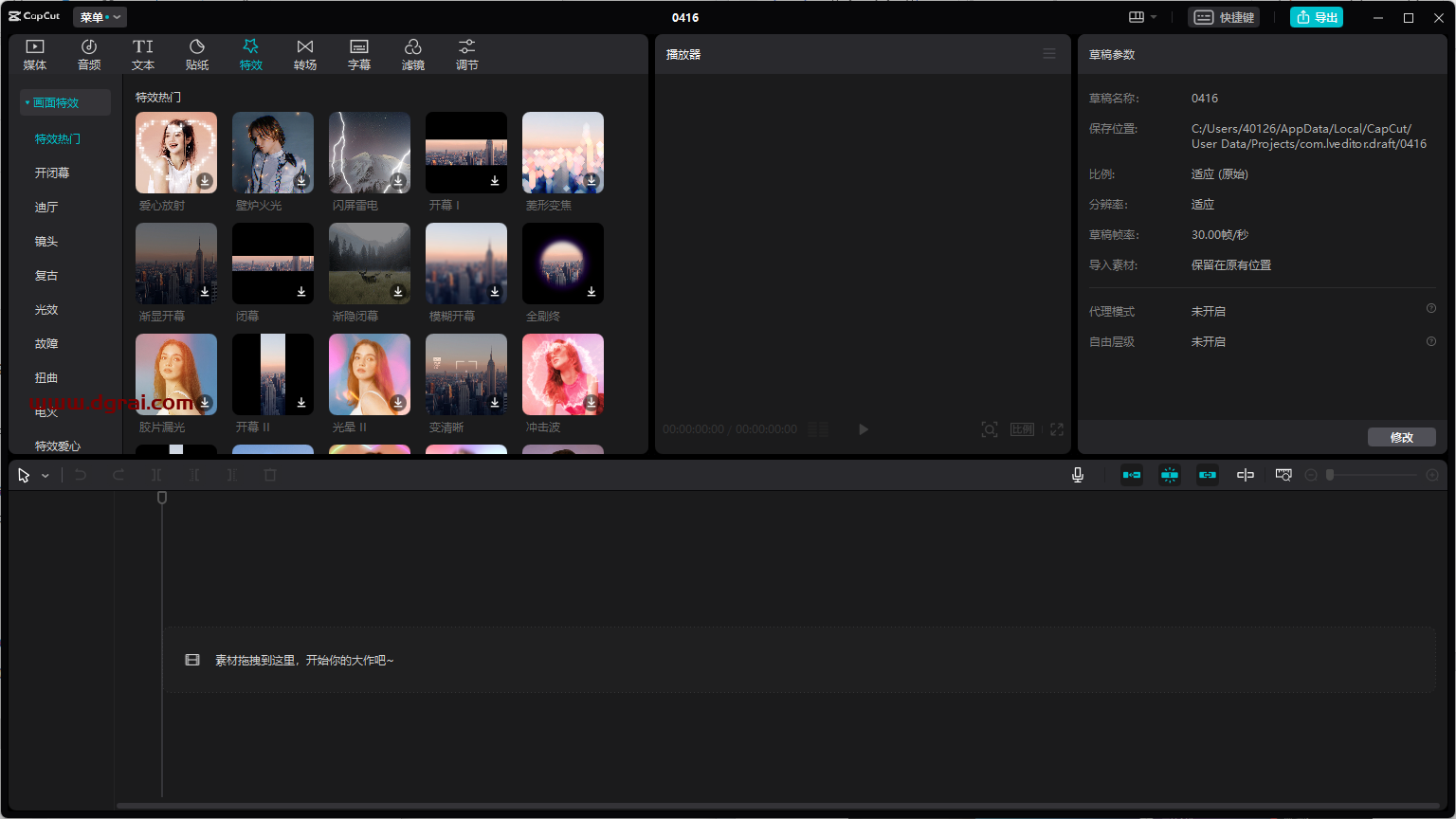Screen dimensions: 1456x819
Task: Click the 修改 modify button
Action: coord(1402,437)
